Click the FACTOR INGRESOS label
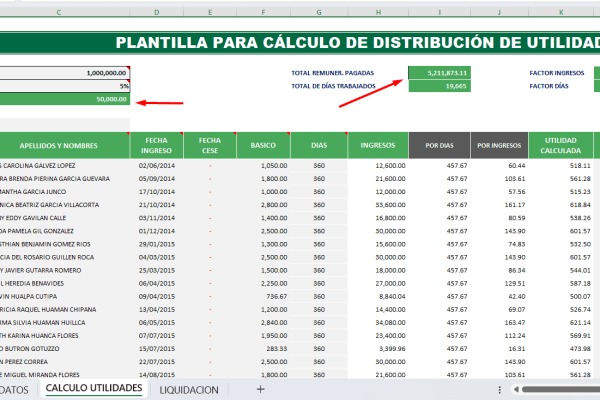 [x=557, y=73]
